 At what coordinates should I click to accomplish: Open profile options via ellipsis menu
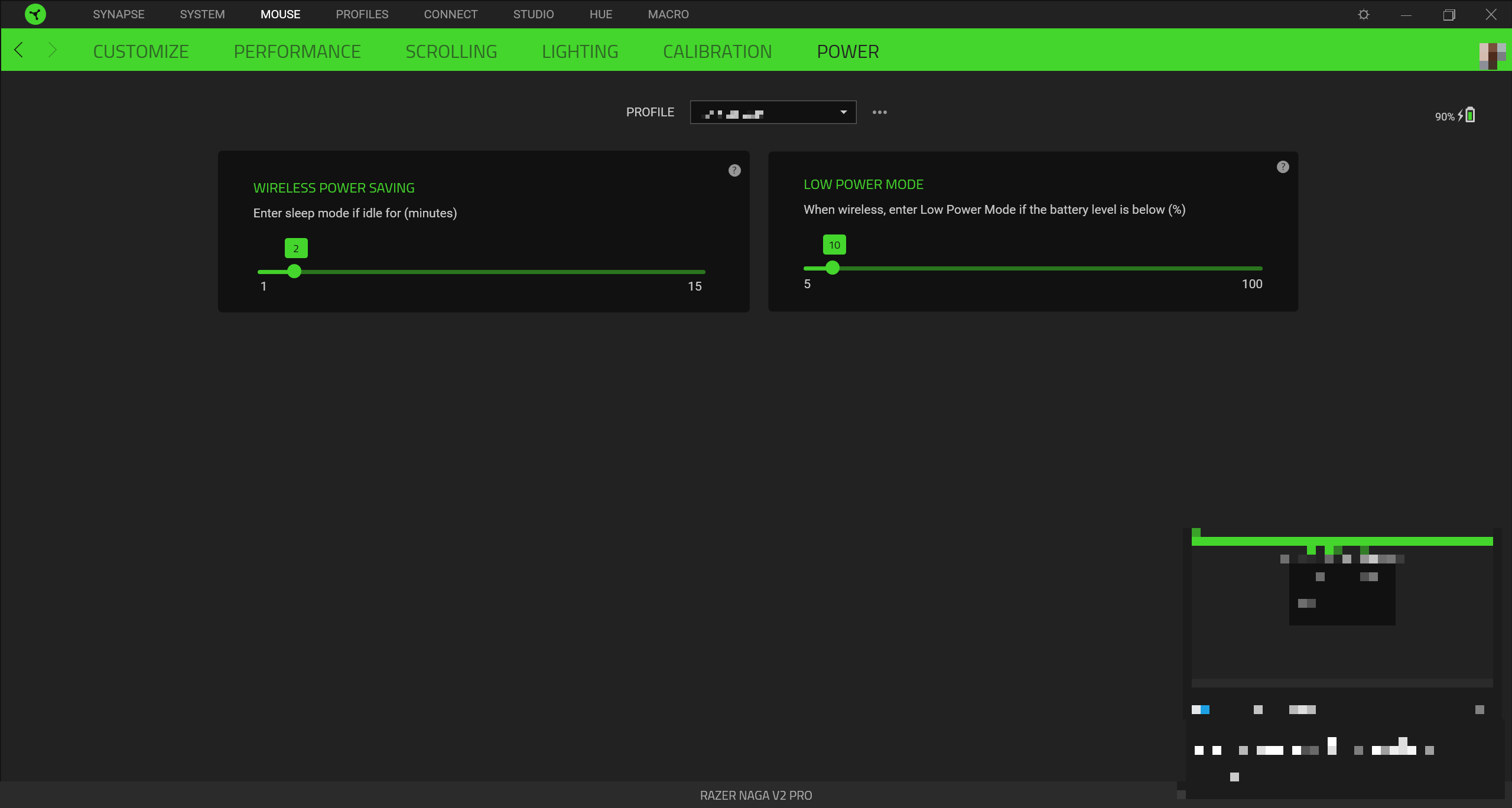tap(879, 112)
